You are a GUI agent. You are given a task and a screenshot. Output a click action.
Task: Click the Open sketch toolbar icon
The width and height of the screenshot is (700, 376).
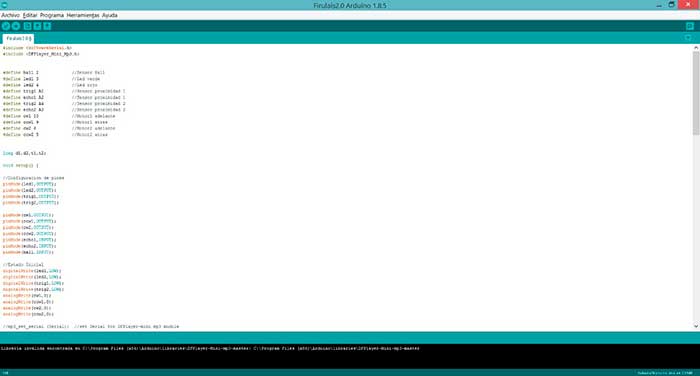tap(38, 26)
